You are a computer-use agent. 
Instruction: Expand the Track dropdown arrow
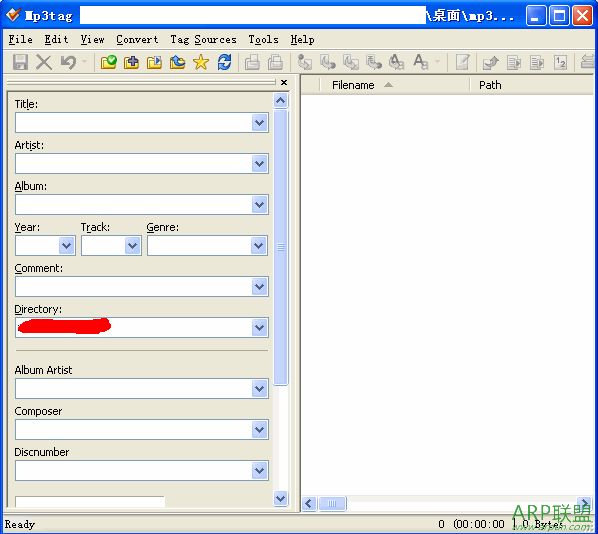tap(133, 246)
